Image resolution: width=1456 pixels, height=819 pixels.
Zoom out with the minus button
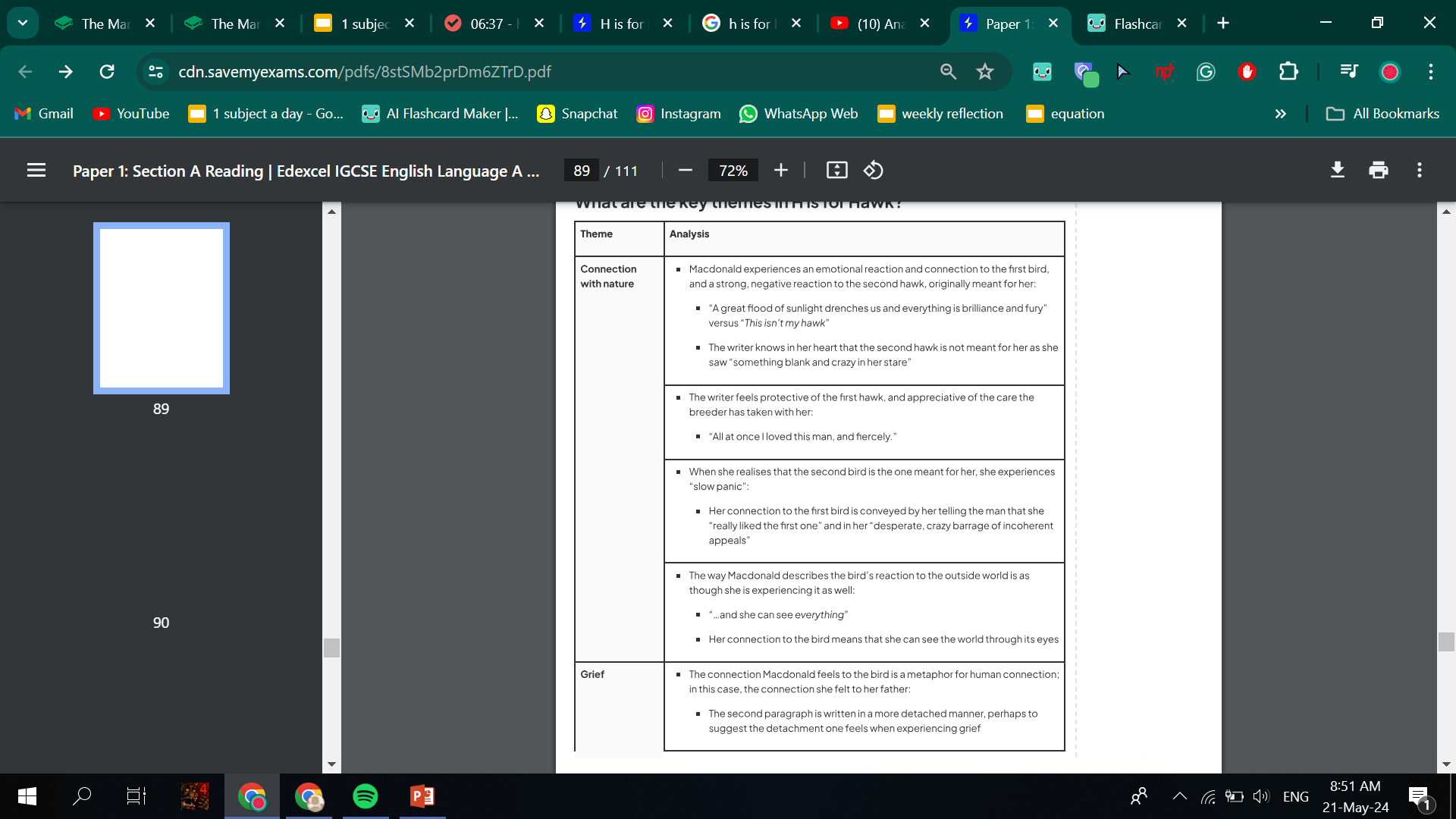(686, 171)
